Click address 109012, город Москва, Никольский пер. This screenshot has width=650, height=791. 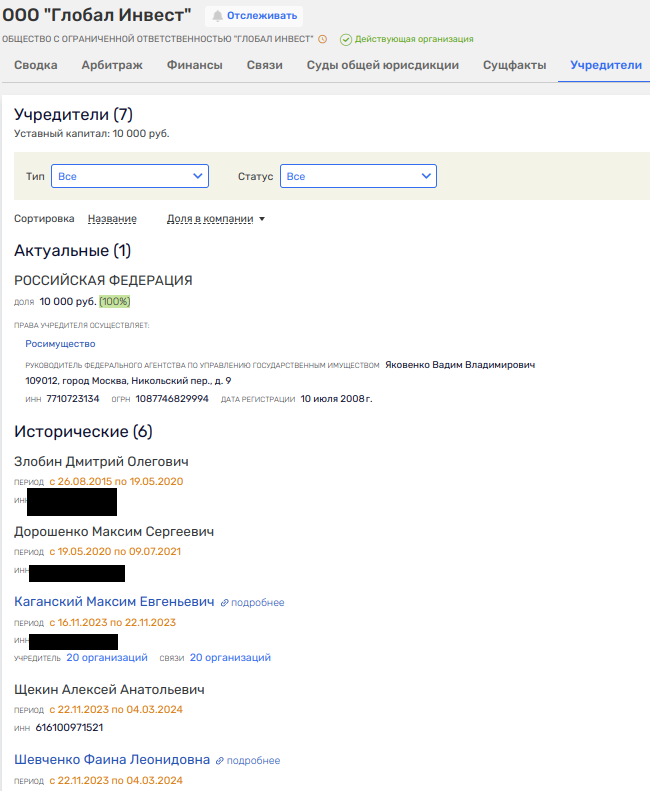click(x=128, y=381)
